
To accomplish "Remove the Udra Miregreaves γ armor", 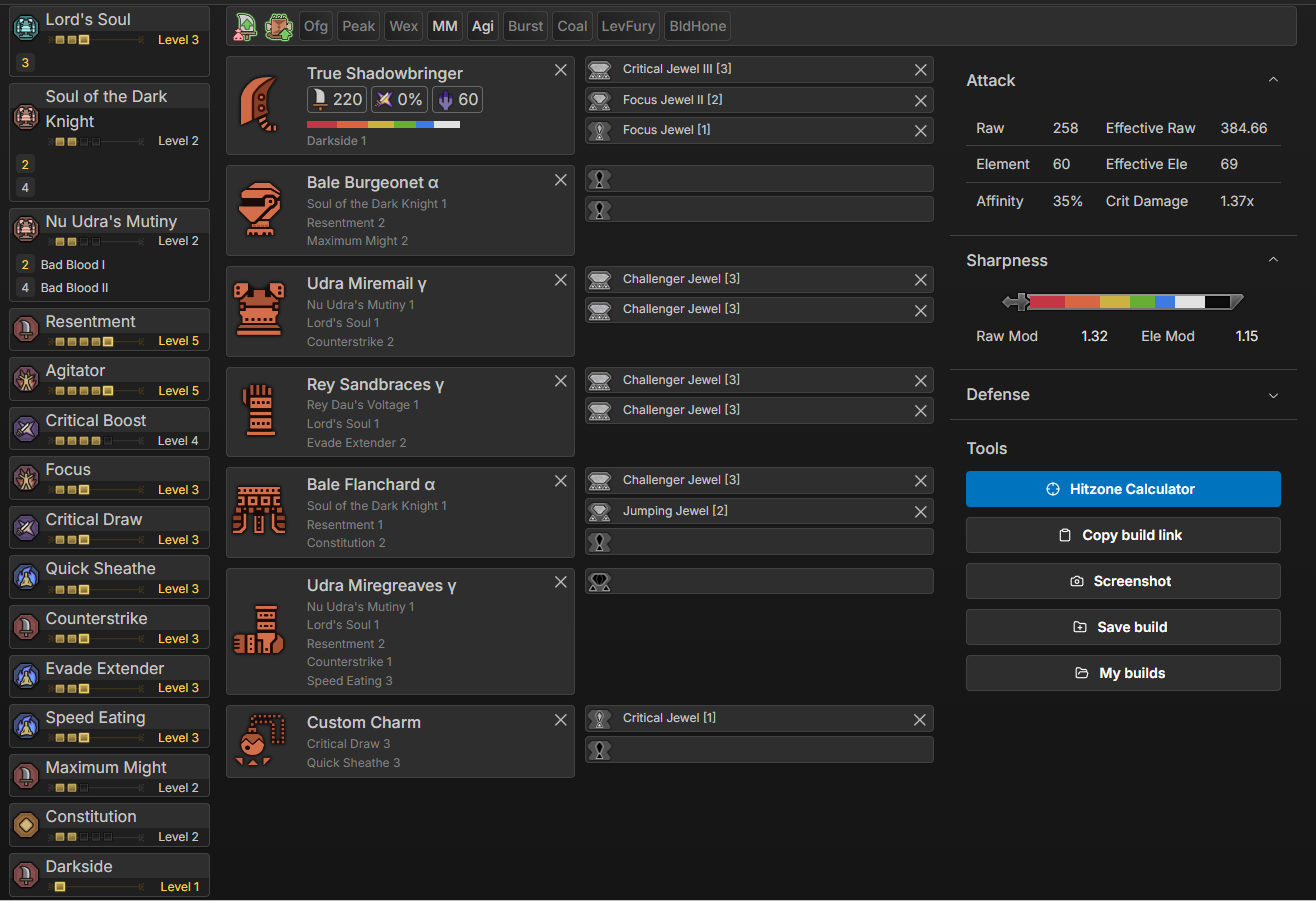I will pos(561,582).
